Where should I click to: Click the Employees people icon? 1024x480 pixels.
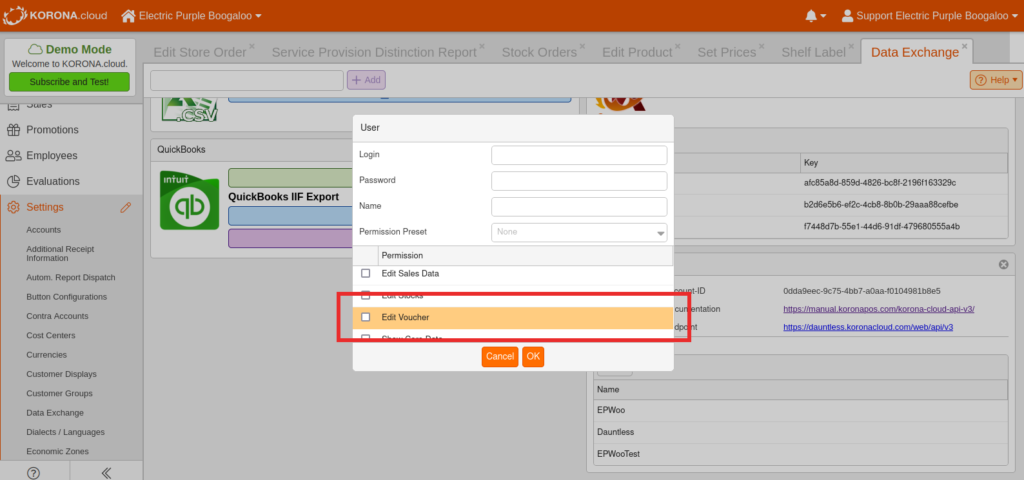point(13,155)
